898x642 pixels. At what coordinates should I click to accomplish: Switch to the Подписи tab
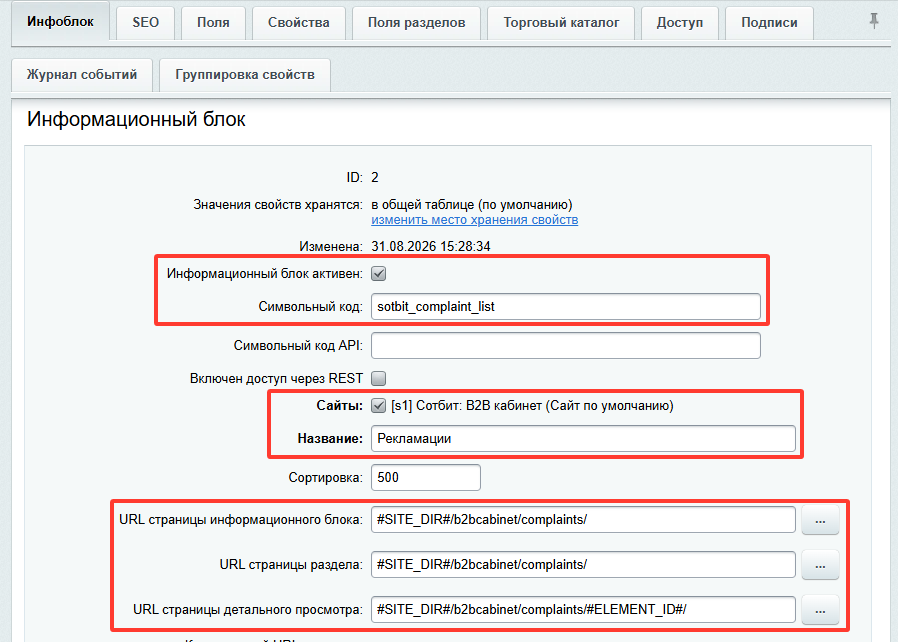tap(769, 23)
